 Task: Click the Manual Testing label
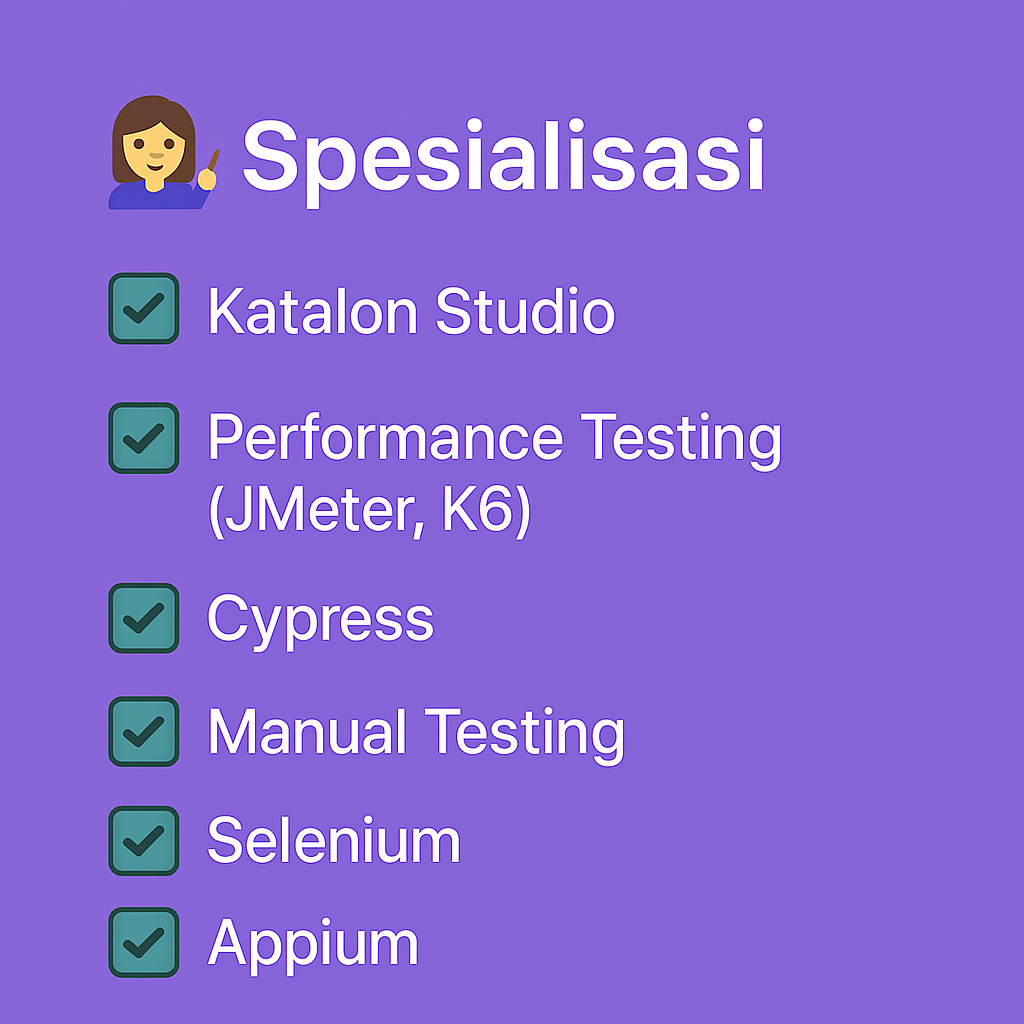click(x=416, y=733)
